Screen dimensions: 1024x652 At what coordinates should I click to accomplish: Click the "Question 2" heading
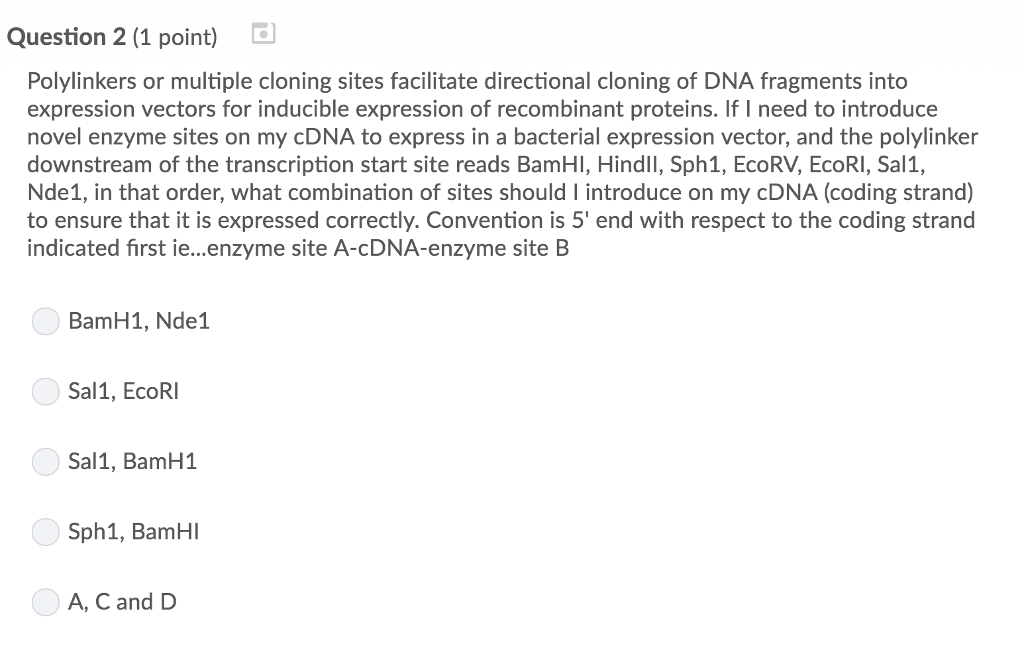coord(65,37)
